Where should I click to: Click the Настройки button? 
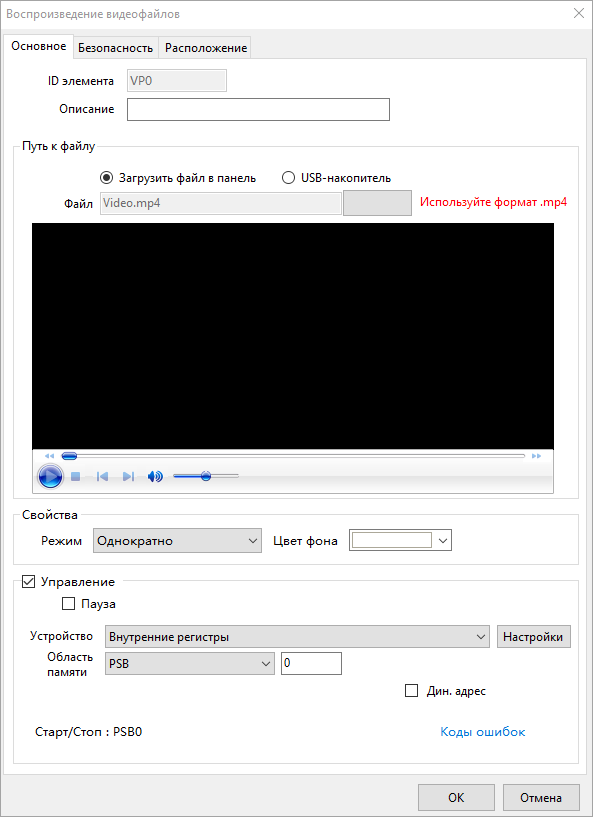pyautogui.click(x=534, y=637)
